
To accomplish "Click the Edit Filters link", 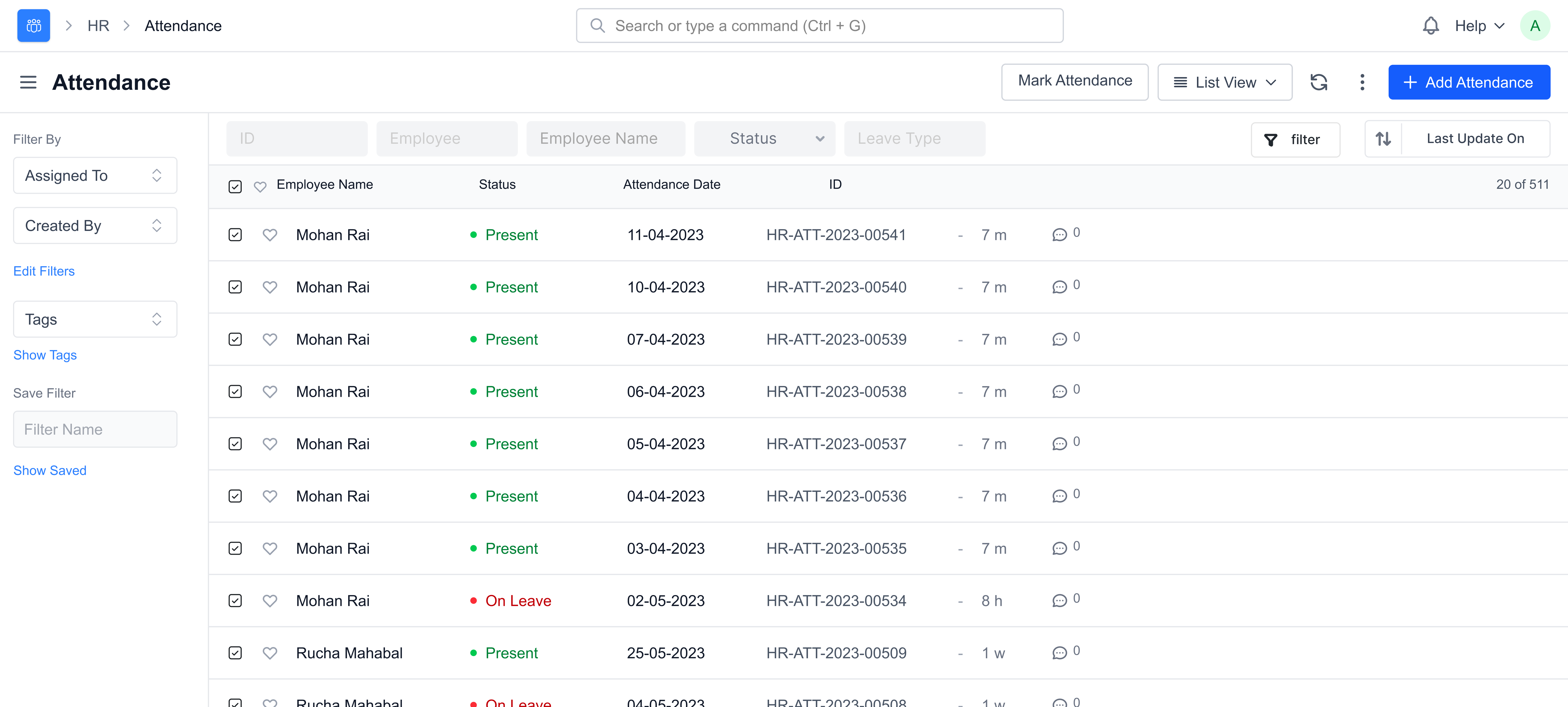I will click(44, 272).
